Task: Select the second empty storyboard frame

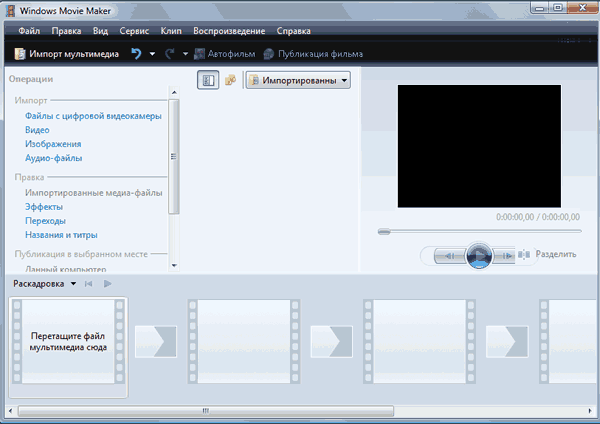Action: tap(244, 341)
